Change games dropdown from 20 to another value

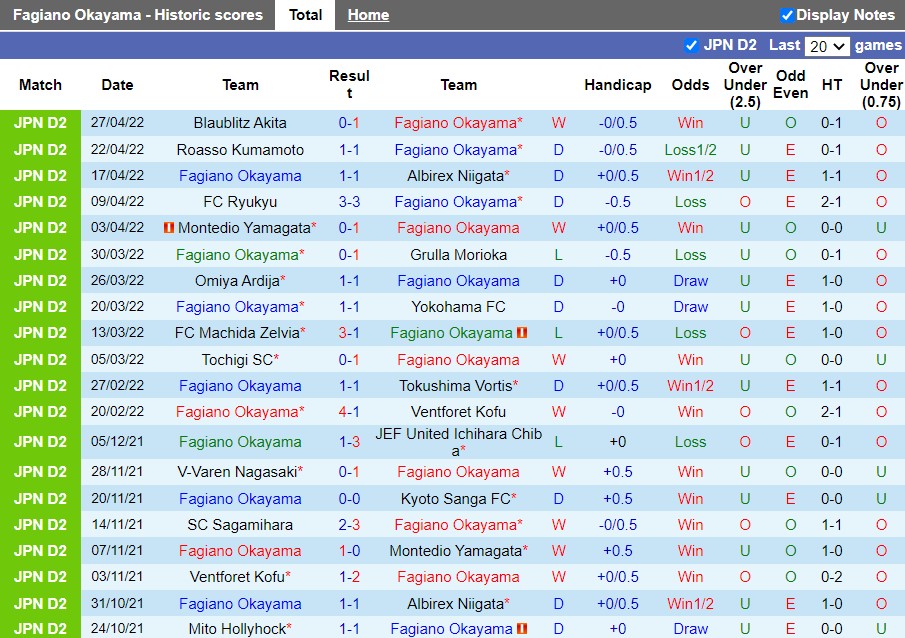tap(828, 45)
